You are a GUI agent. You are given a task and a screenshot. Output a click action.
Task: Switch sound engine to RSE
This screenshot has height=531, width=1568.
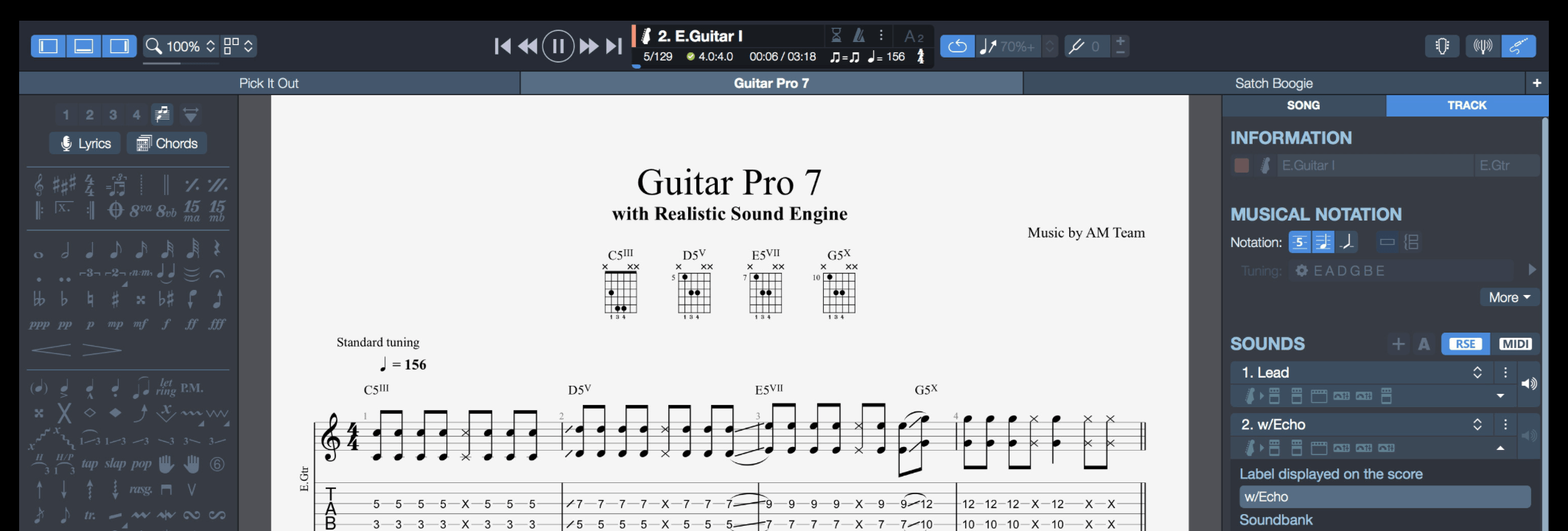click(1466, 344)
